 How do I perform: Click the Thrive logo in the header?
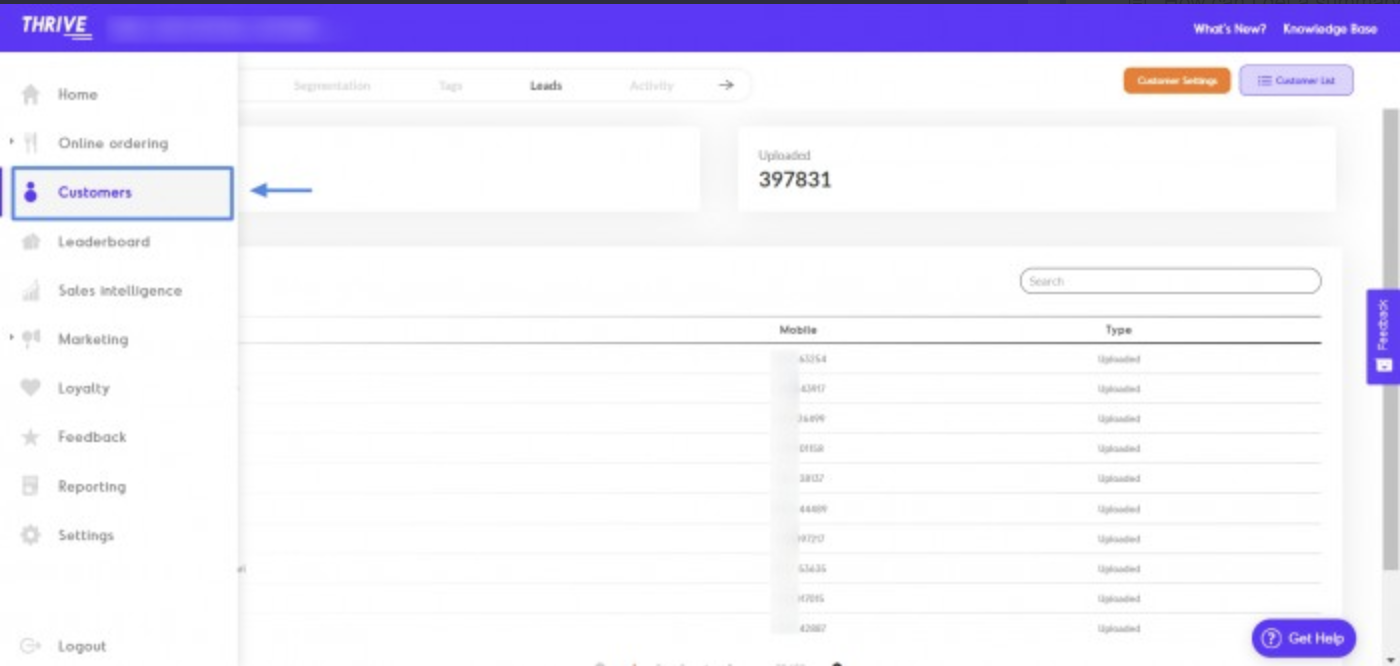coord(57,27)
